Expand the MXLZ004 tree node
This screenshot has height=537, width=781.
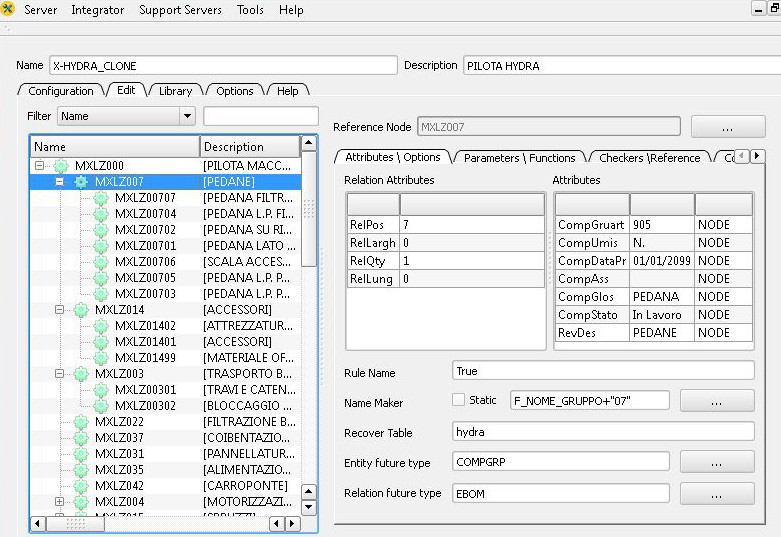click(59, 502)
